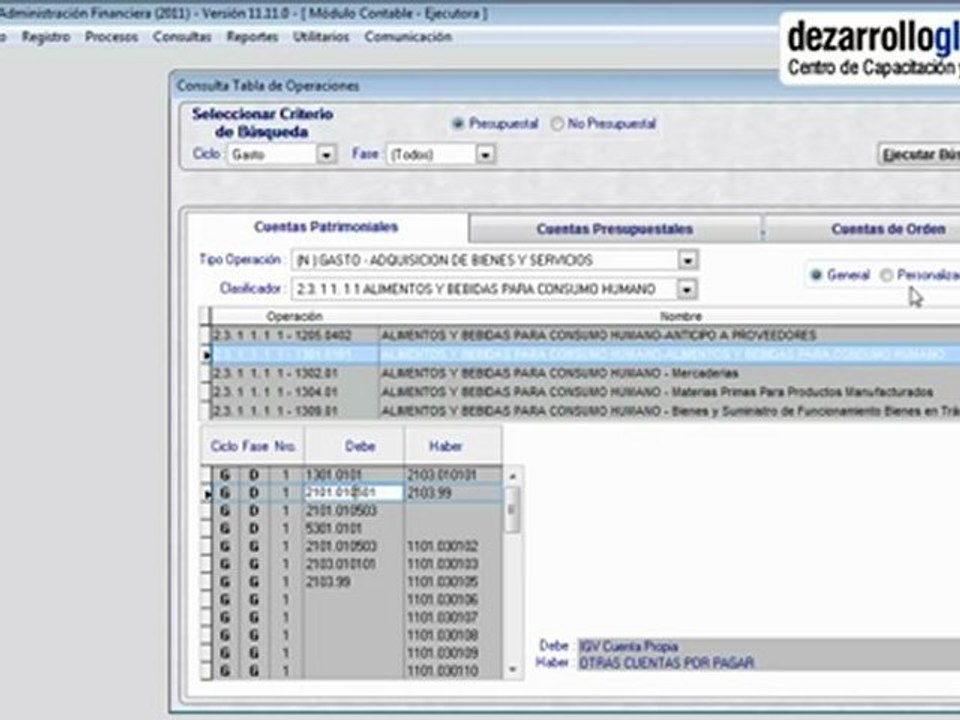The width and height of the screenshot is (960, 720).
Task: Select the highlighted operation row 1301.0101
Action: click(585, 354)
